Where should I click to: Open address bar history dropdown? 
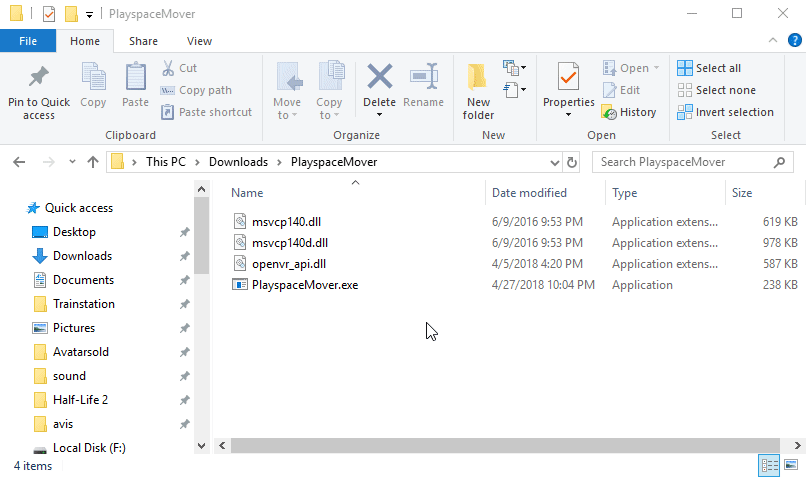click(x=555, y=163)
